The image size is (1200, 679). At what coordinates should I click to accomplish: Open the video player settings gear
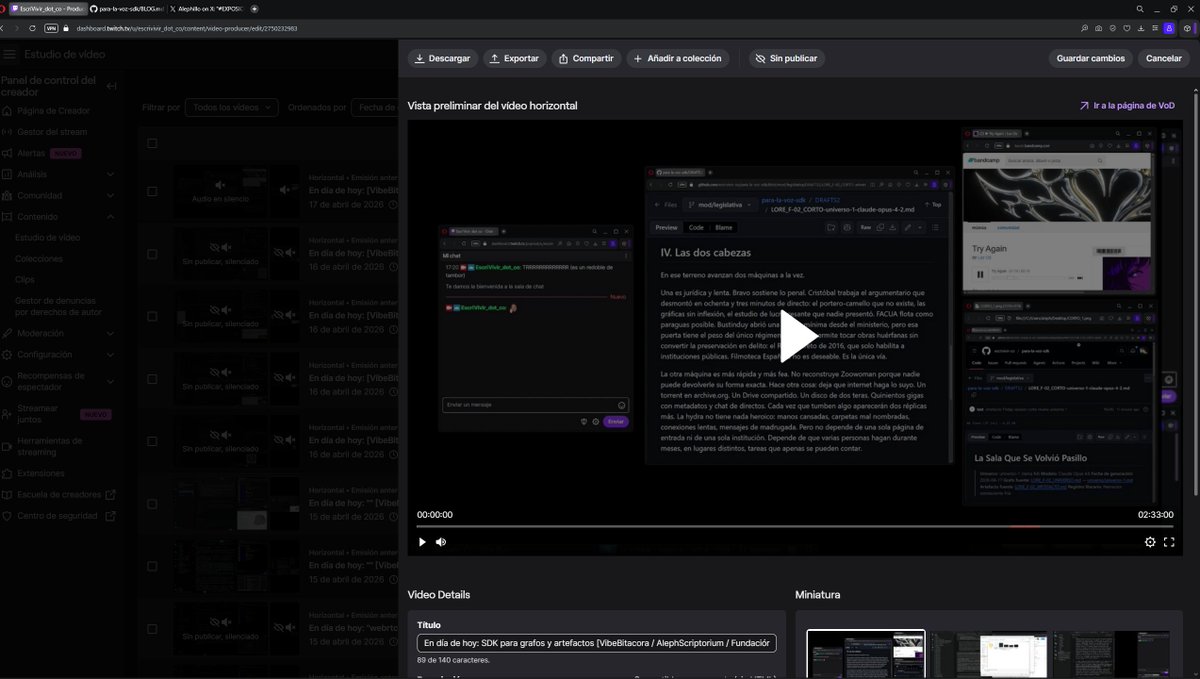pyautogui.click(x=1150, y=542)
